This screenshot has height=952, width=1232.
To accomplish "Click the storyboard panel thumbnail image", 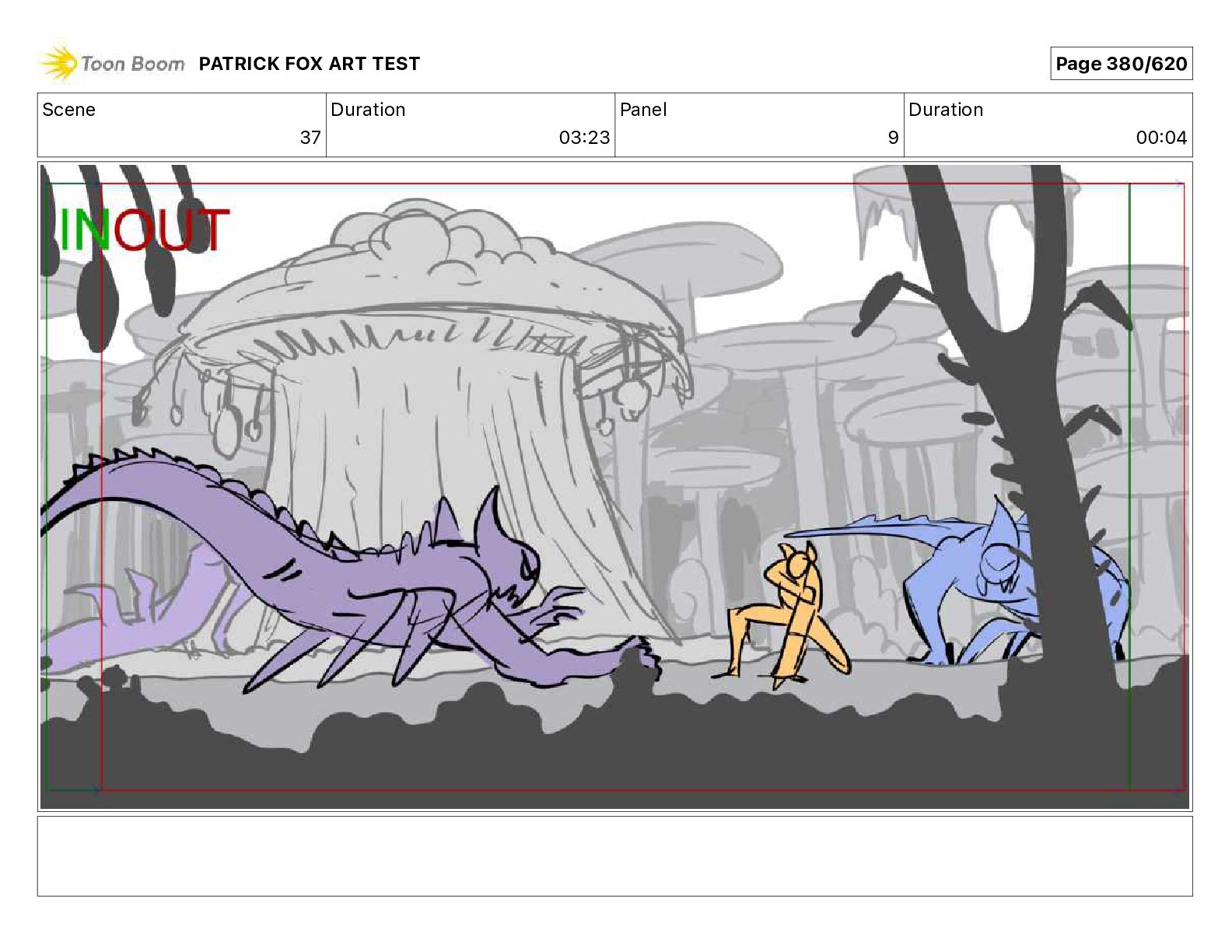I will (614, 487).
